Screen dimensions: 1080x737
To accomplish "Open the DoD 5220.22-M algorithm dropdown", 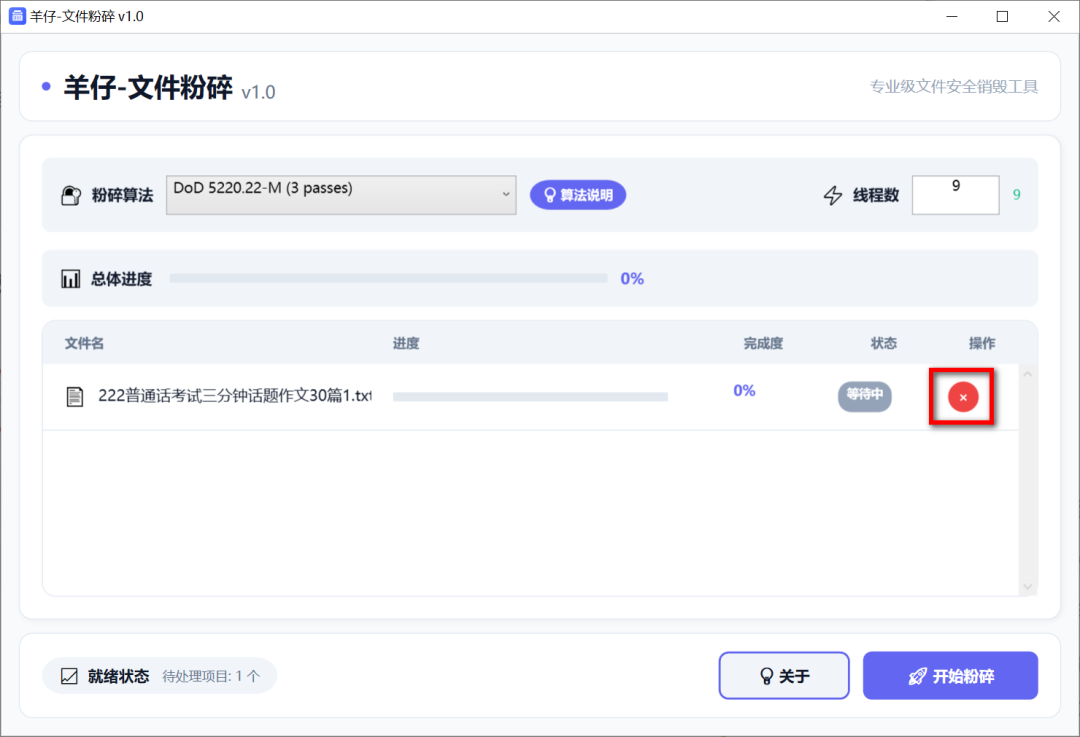I will [x=340, y=195].
